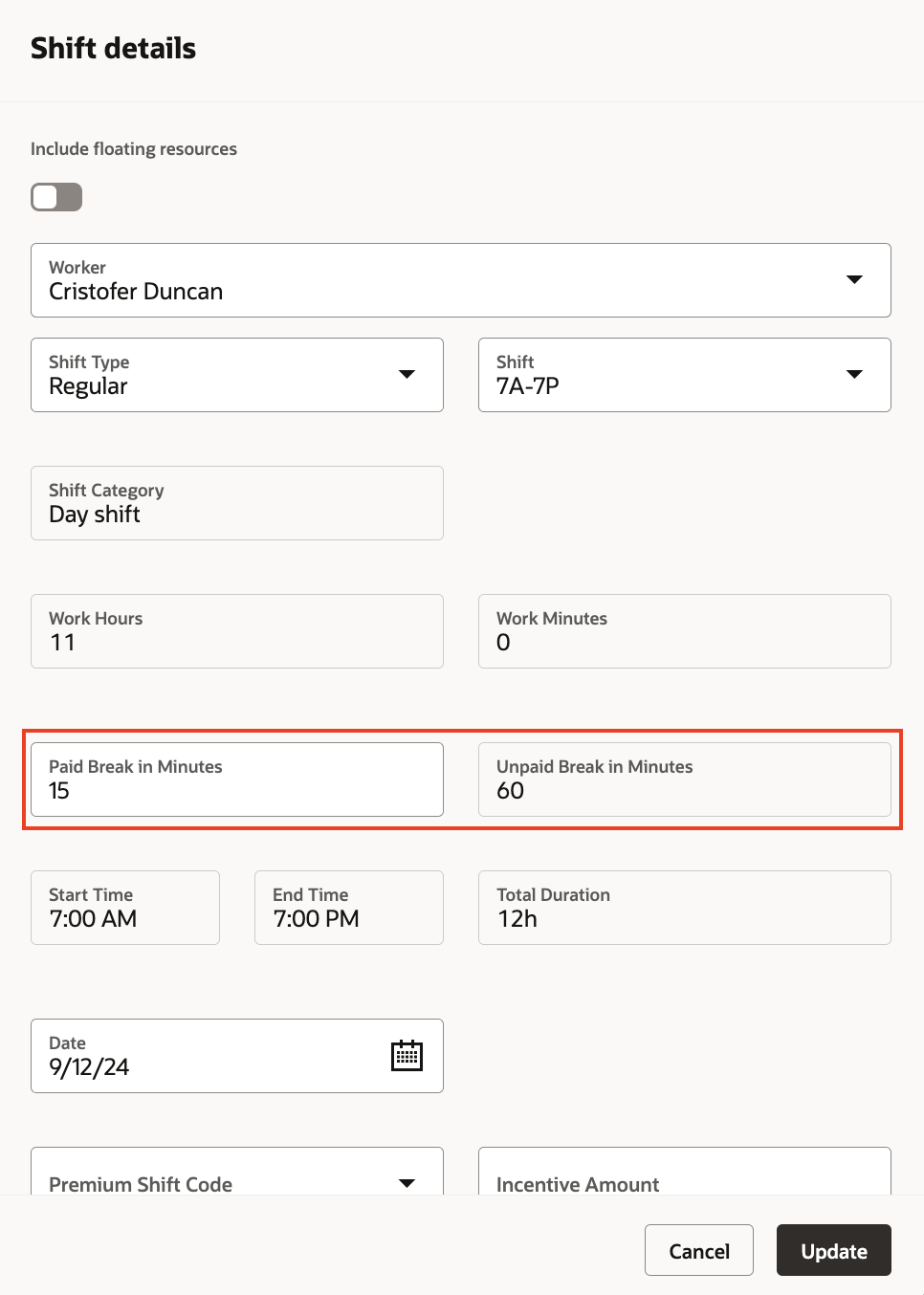Viewport: 924px width, 1295px height.
Task: Open the Date calendar picker icon
Action: pyautogui.click(x=407, y=1056)
